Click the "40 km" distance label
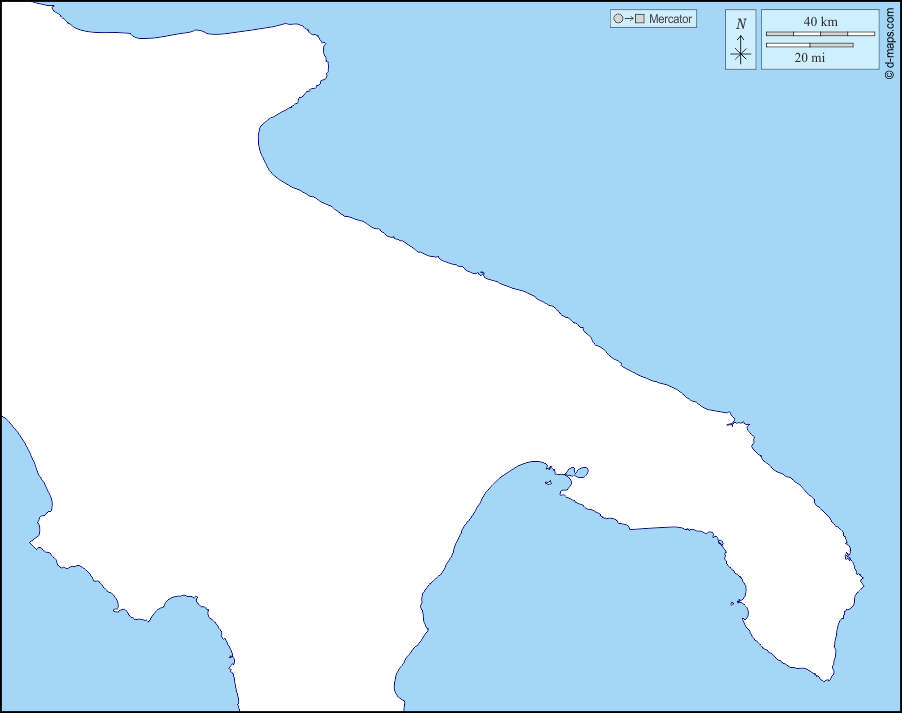902x713 pixels. pyautogui.click(x=820, y=22)
